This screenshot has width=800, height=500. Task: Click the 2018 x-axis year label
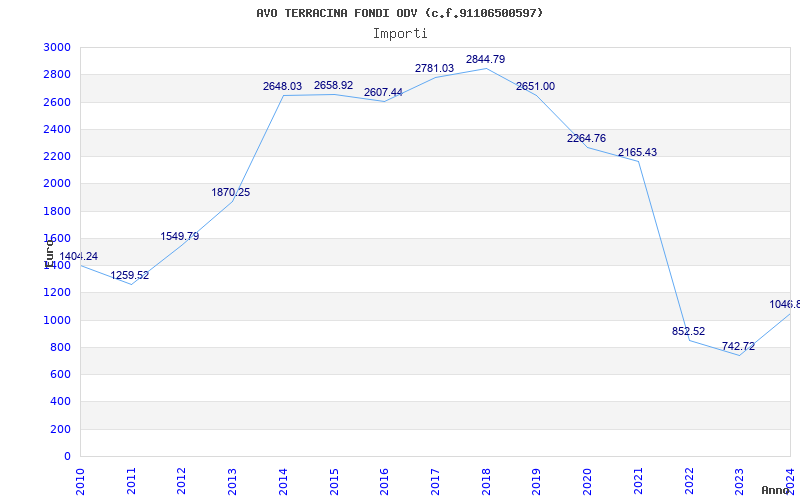[486, 481]
